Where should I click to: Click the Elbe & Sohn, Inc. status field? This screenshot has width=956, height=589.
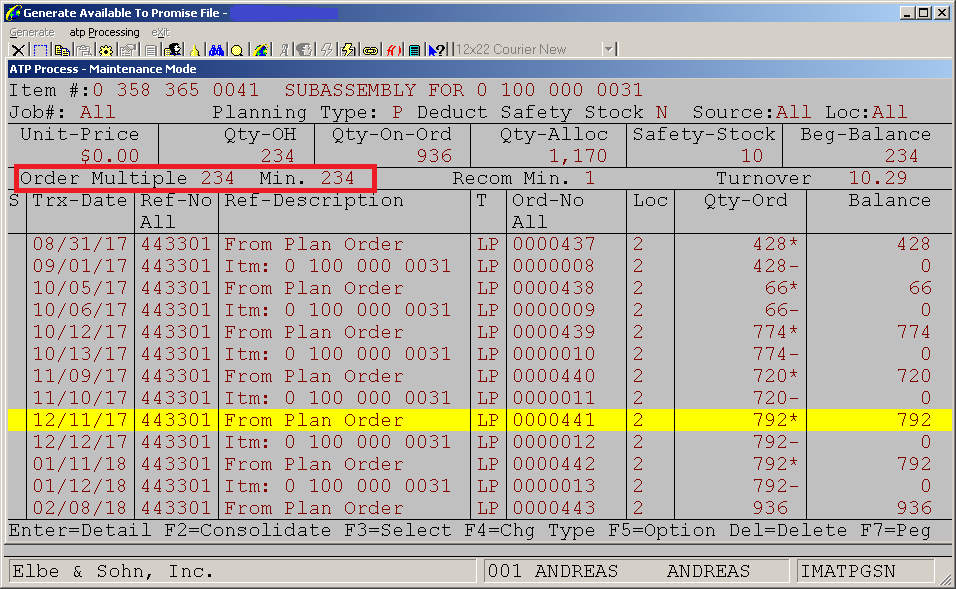(243, 571)
